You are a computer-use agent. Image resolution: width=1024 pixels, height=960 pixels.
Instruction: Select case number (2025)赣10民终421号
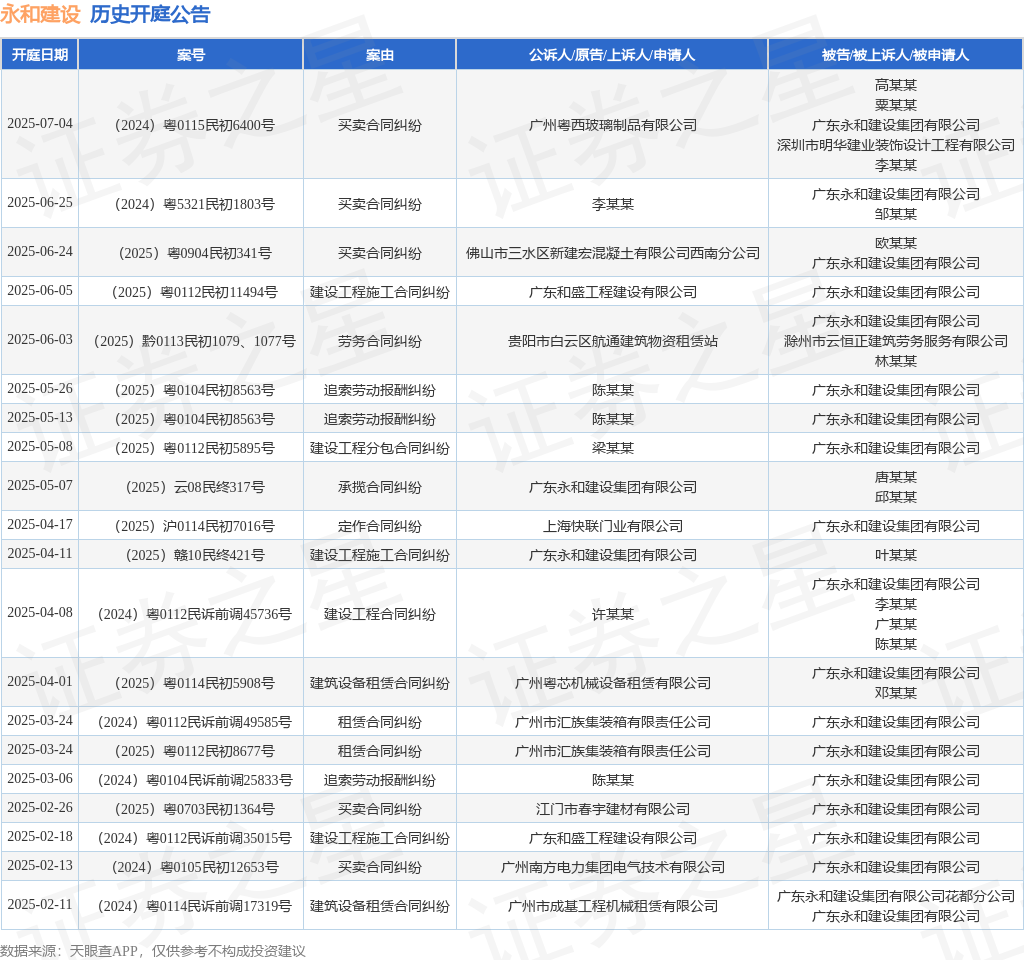(190, 555)
